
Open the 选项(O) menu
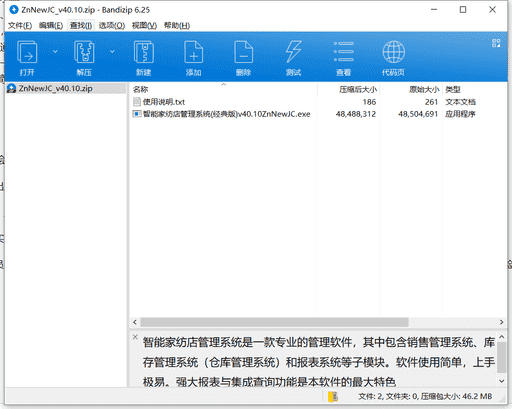coord(112,26)
